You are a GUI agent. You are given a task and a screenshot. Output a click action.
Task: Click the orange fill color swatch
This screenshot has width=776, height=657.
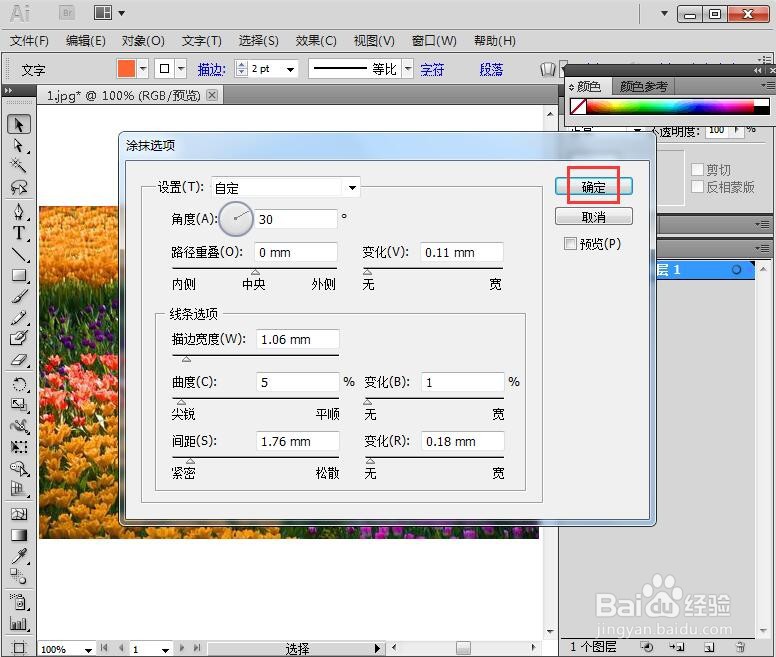126,69
